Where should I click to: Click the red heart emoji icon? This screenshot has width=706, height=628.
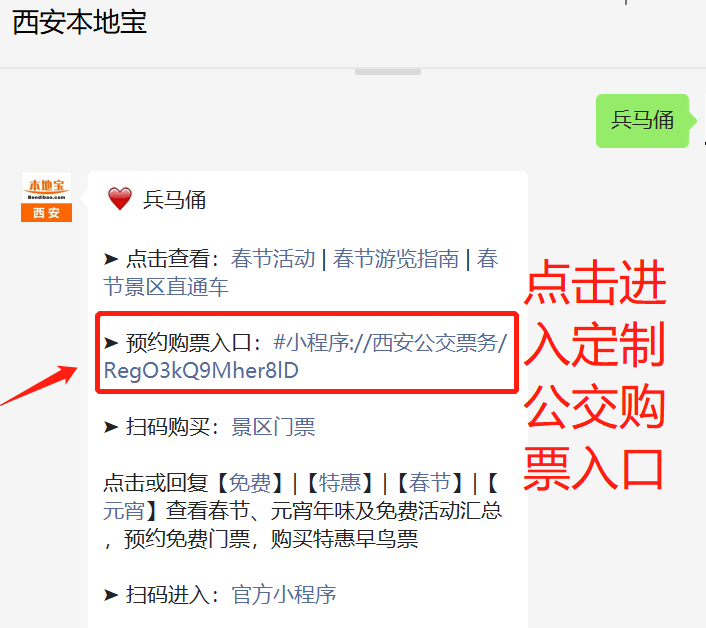tap(120, 199)
